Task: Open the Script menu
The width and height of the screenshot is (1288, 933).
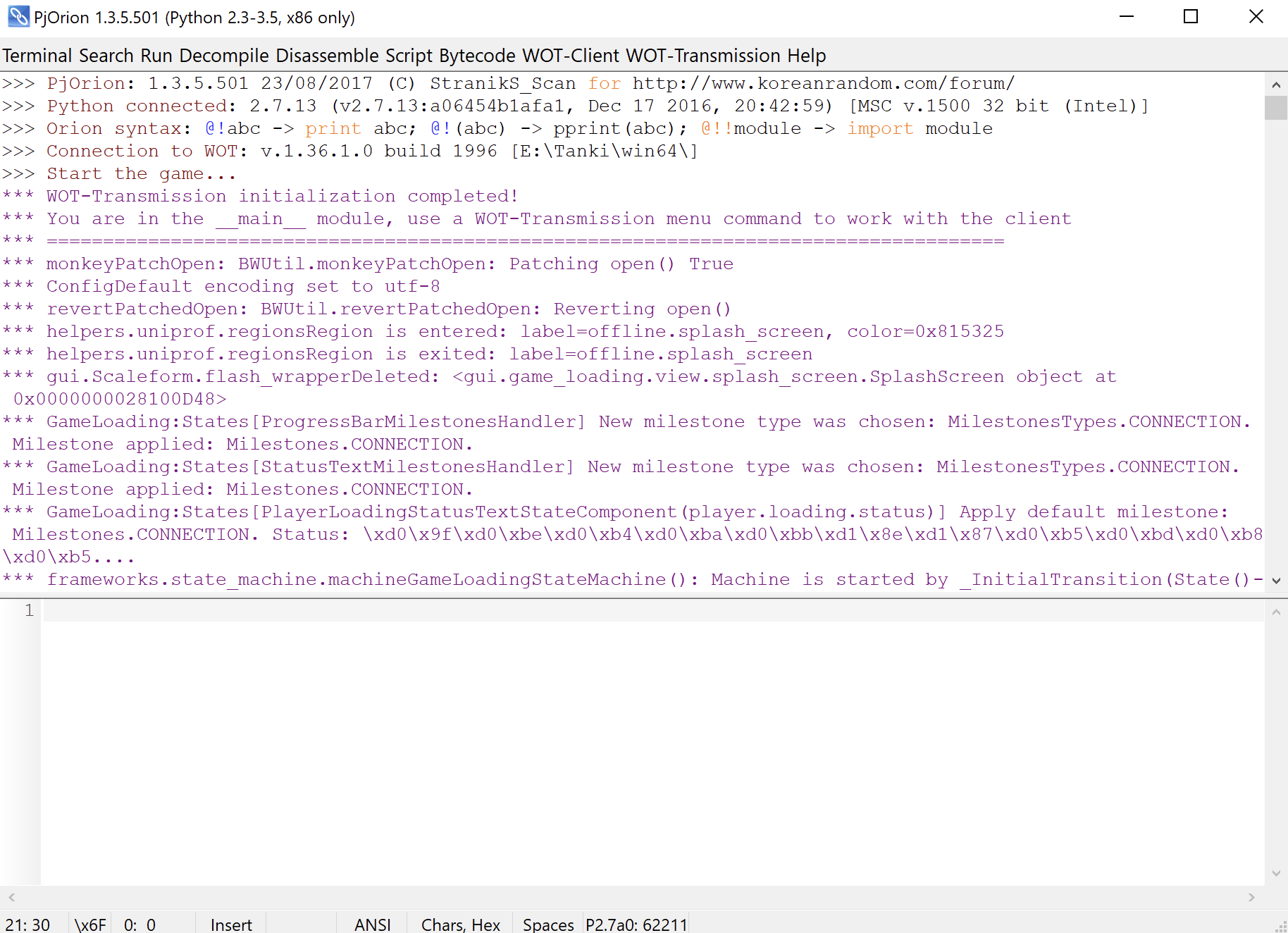Action: pos(409,56)
